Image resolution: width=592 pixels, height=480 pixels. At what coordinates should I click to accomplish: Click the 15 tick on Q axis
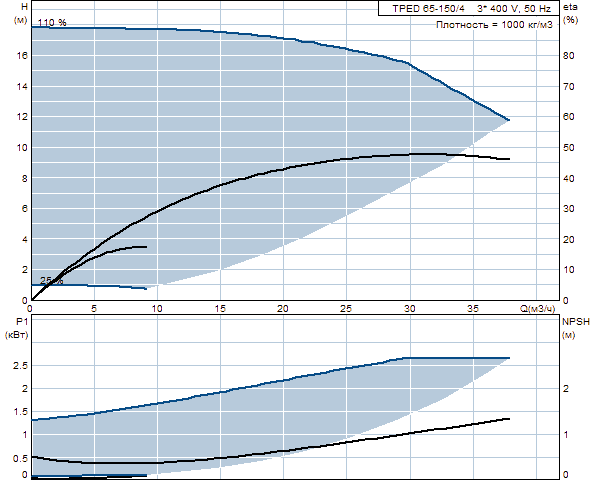(220, 309)
